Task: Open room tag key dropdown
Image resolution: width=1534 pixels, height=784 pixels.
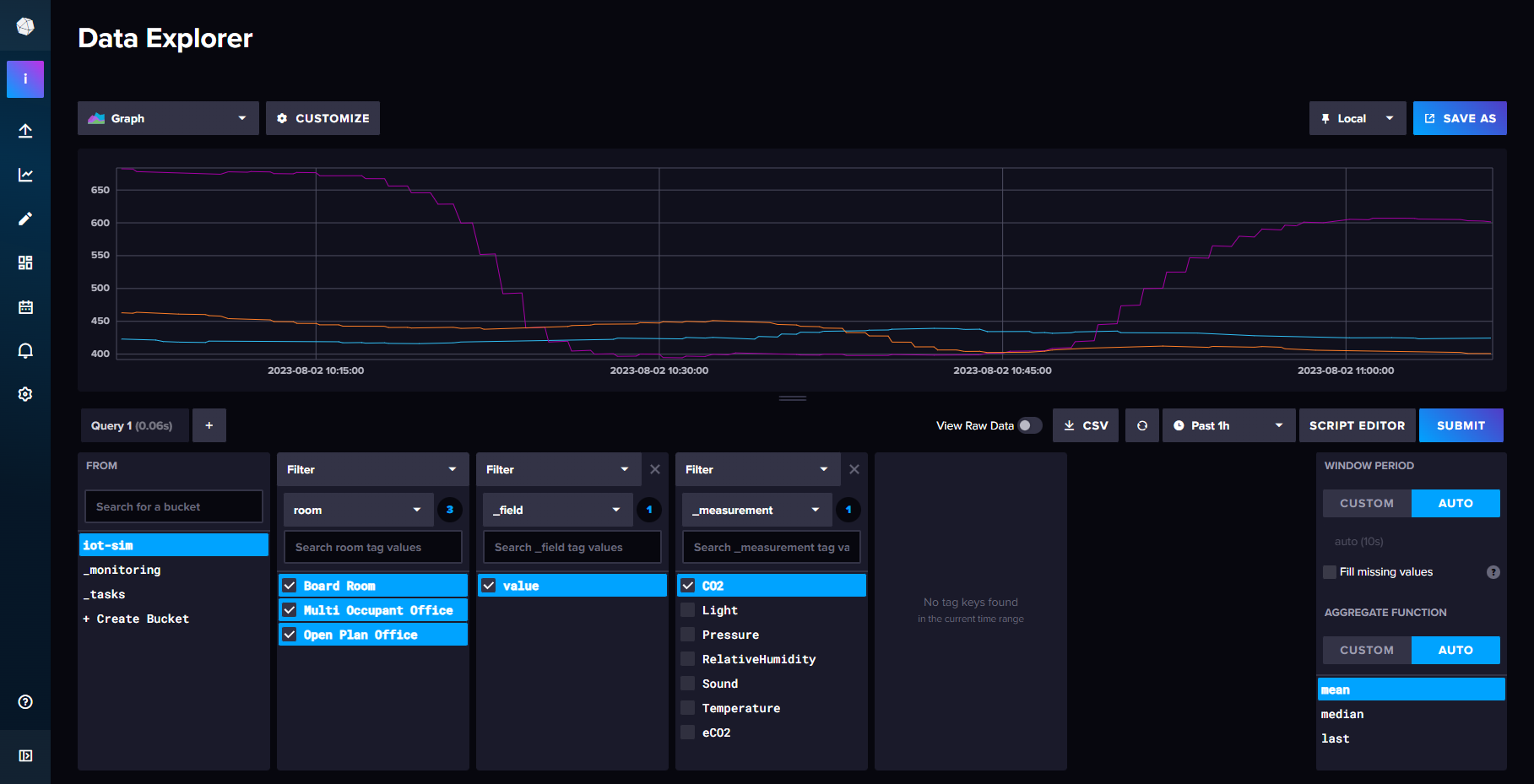Action: (358, 510)
